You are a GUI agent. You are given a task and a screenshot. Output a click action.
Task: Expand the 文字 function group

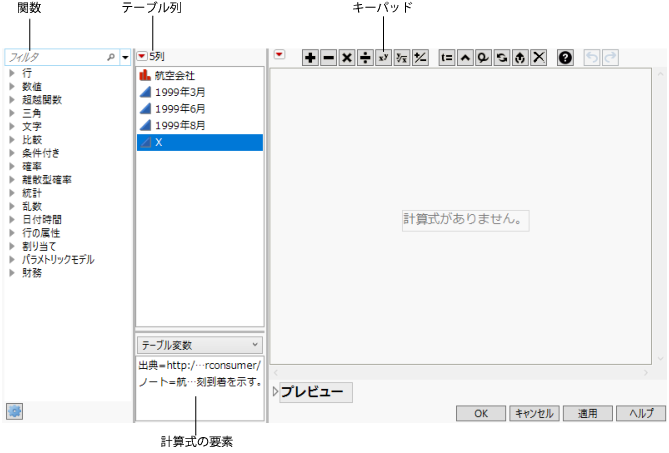coord(12,126)
